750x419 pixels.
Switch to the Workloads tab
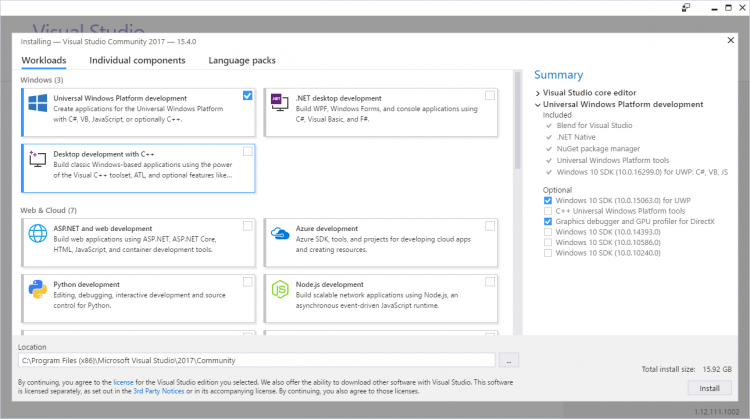click(x=44, y=60)
